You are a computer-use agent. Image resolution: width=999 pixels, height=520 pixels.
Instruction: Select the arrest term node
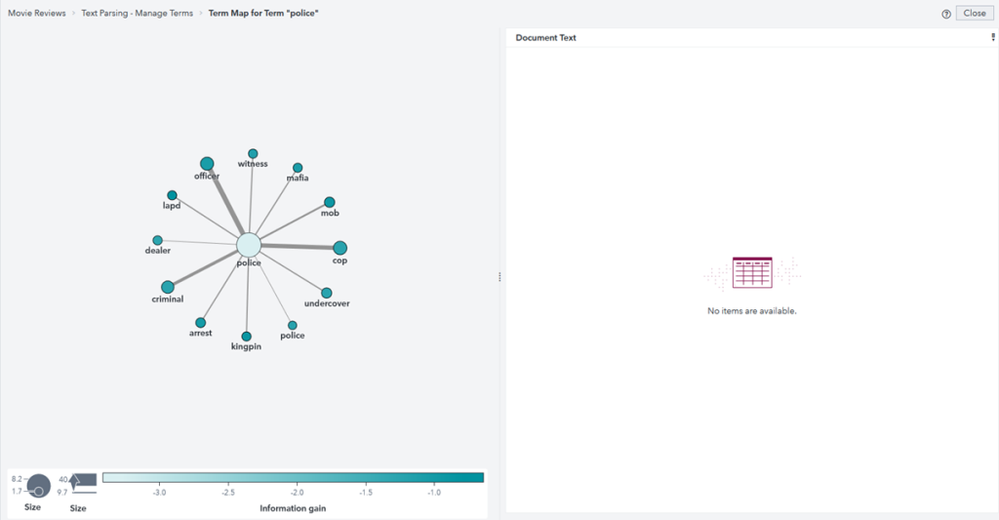click(x=201, y=323)
